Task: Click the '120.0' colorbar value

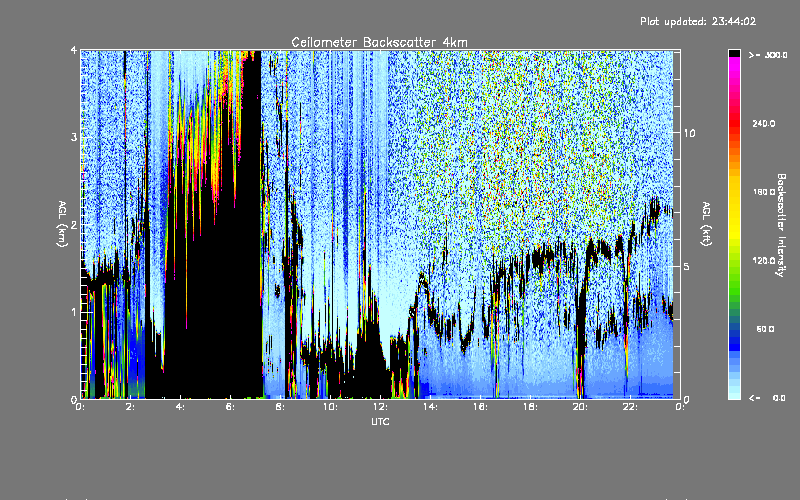Action: (x=764, y=260)
